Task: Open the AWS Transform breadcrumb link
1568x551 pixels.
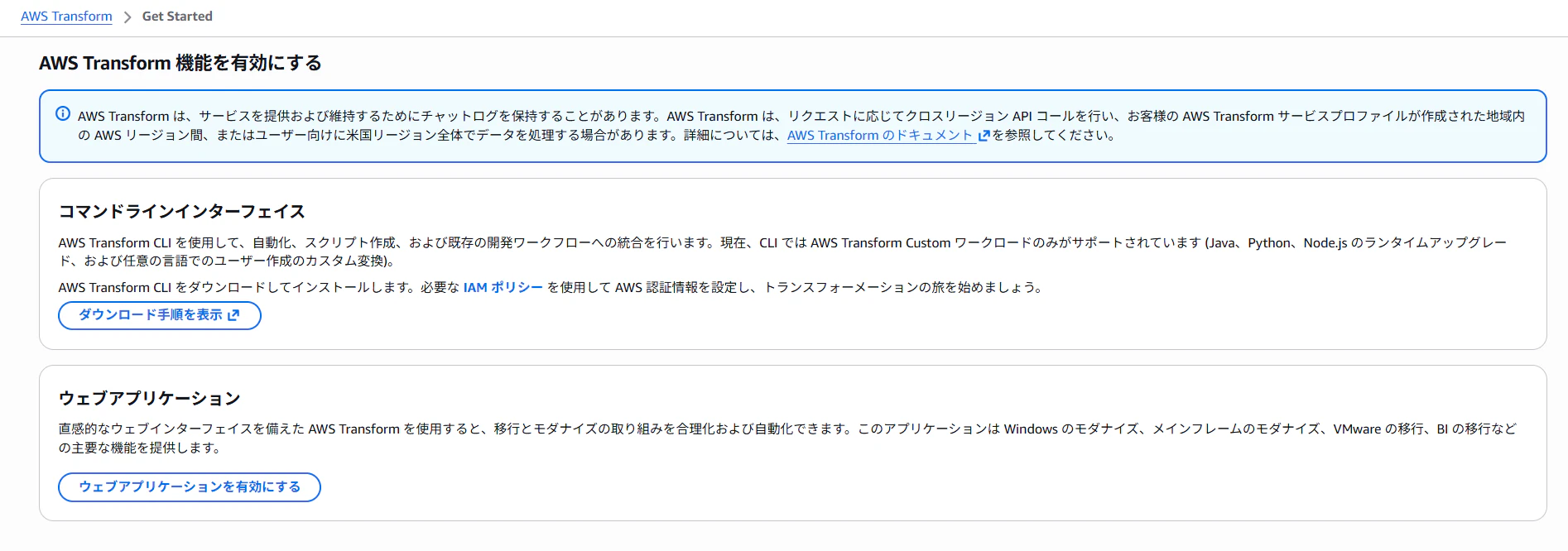Action: coord(66,17)
